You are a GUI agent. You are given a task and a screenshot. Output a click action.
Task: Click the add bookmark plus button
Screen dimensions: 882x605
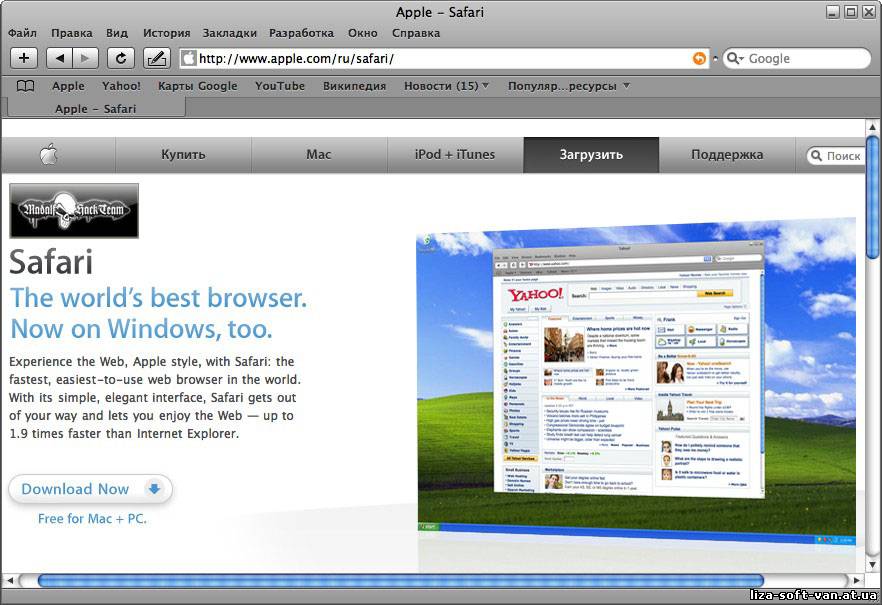point(24,58)
